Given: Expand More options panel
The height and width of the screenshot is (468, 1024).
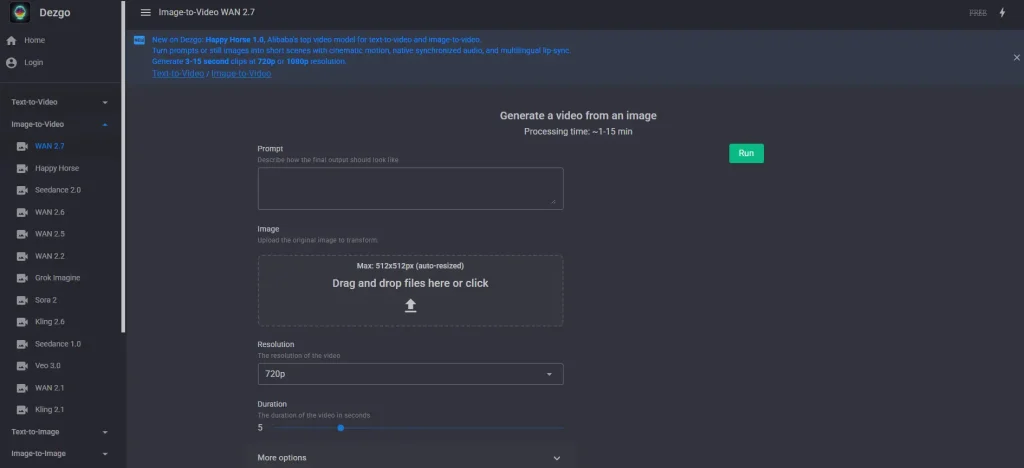Looking at the screenshot, I should coord(410,458).
